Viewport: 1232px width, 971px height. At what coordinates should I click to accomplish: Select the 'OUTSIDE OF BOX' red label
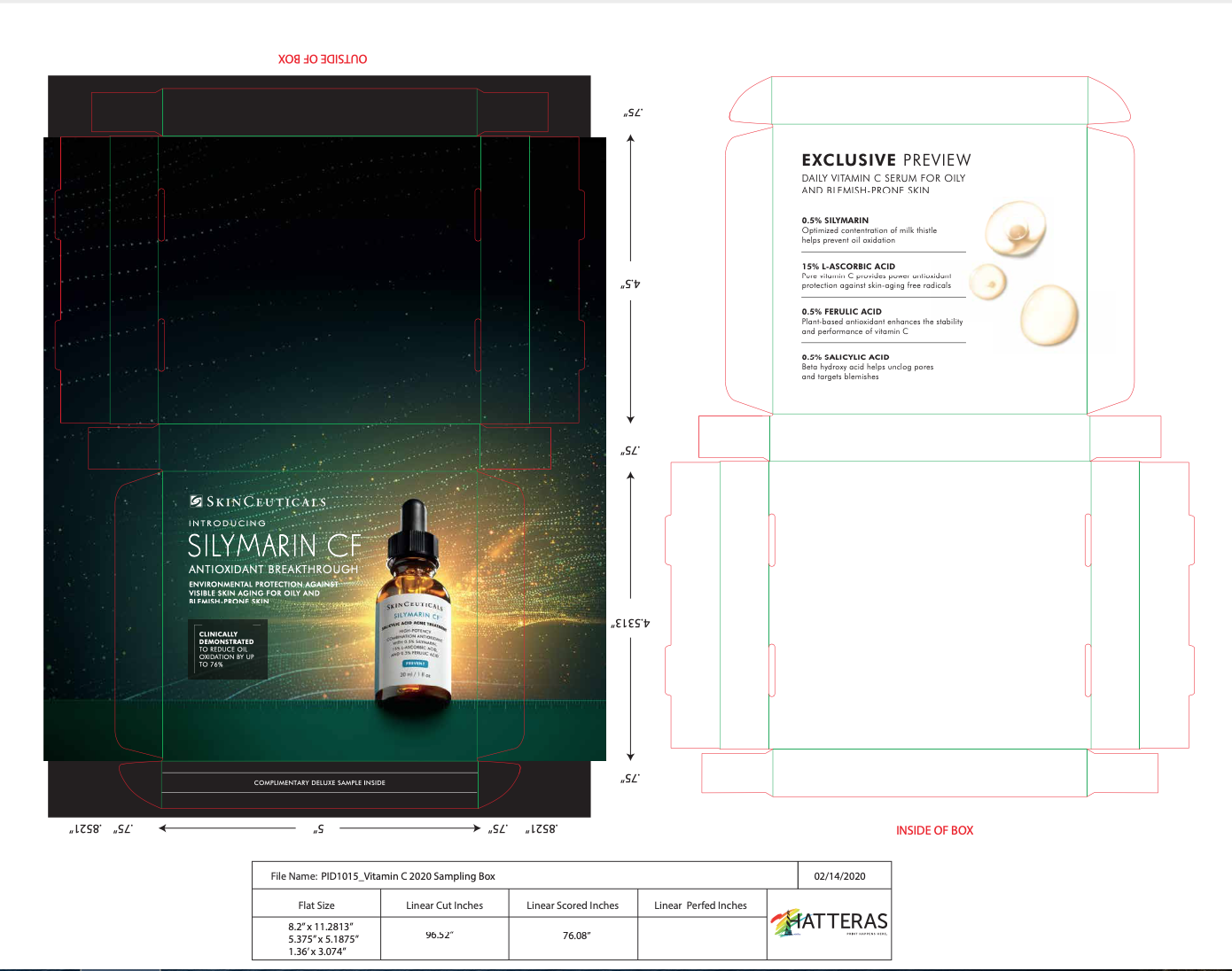pyautogui.click(x=323, y=58)
